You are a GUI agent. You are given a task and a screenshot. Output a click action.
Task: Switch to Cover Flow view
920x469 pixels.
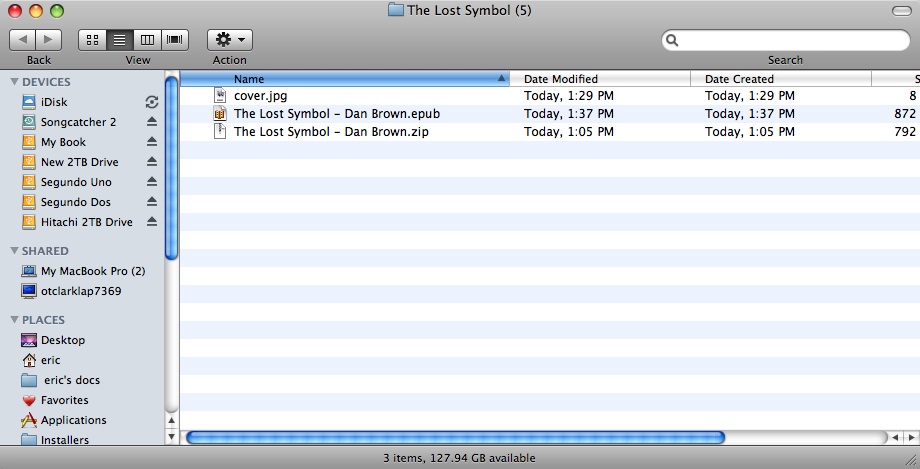click(175, 40)
